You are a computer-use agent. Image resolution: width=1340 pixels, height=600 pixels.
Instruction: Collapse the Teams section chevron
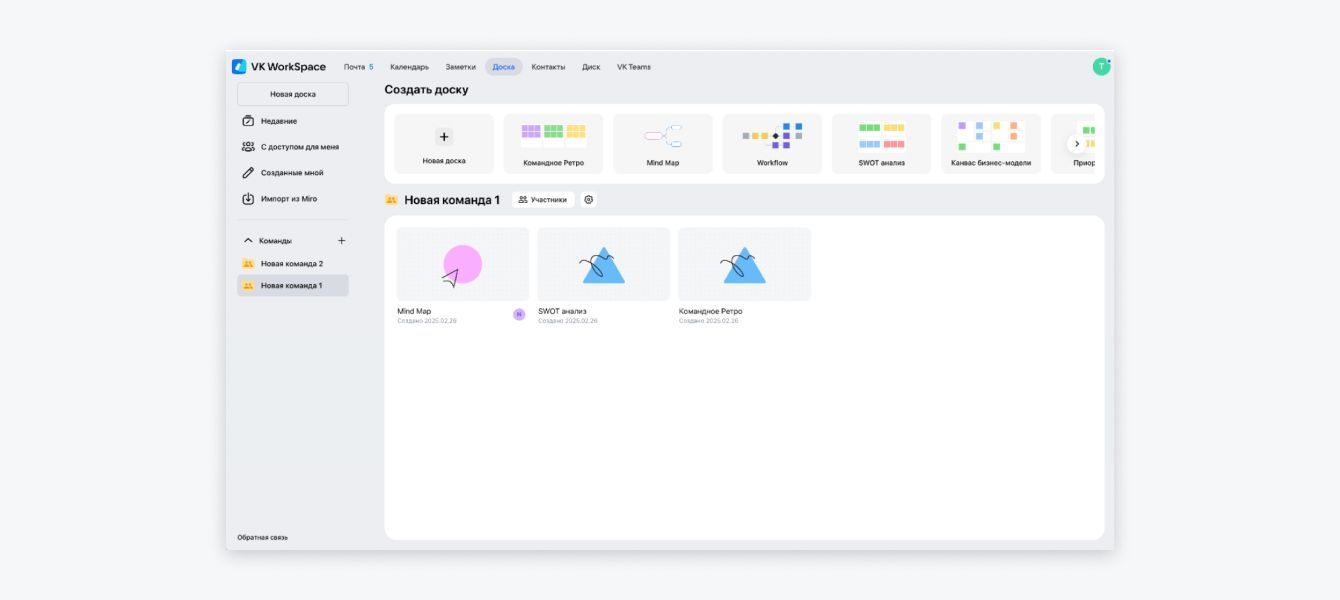(x=248, y=241)
